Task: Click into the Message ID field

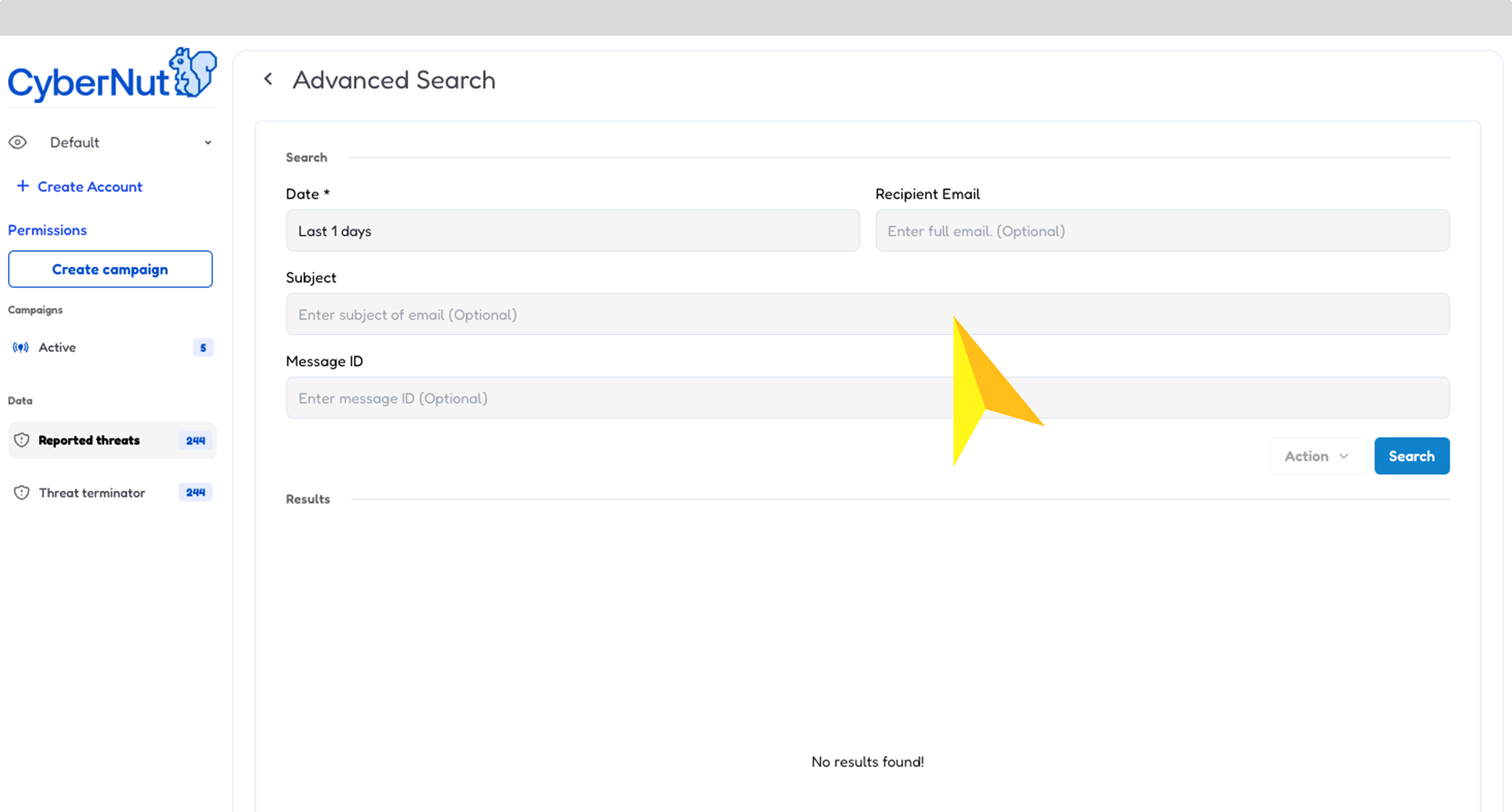Action: click(x=619, y=398)
